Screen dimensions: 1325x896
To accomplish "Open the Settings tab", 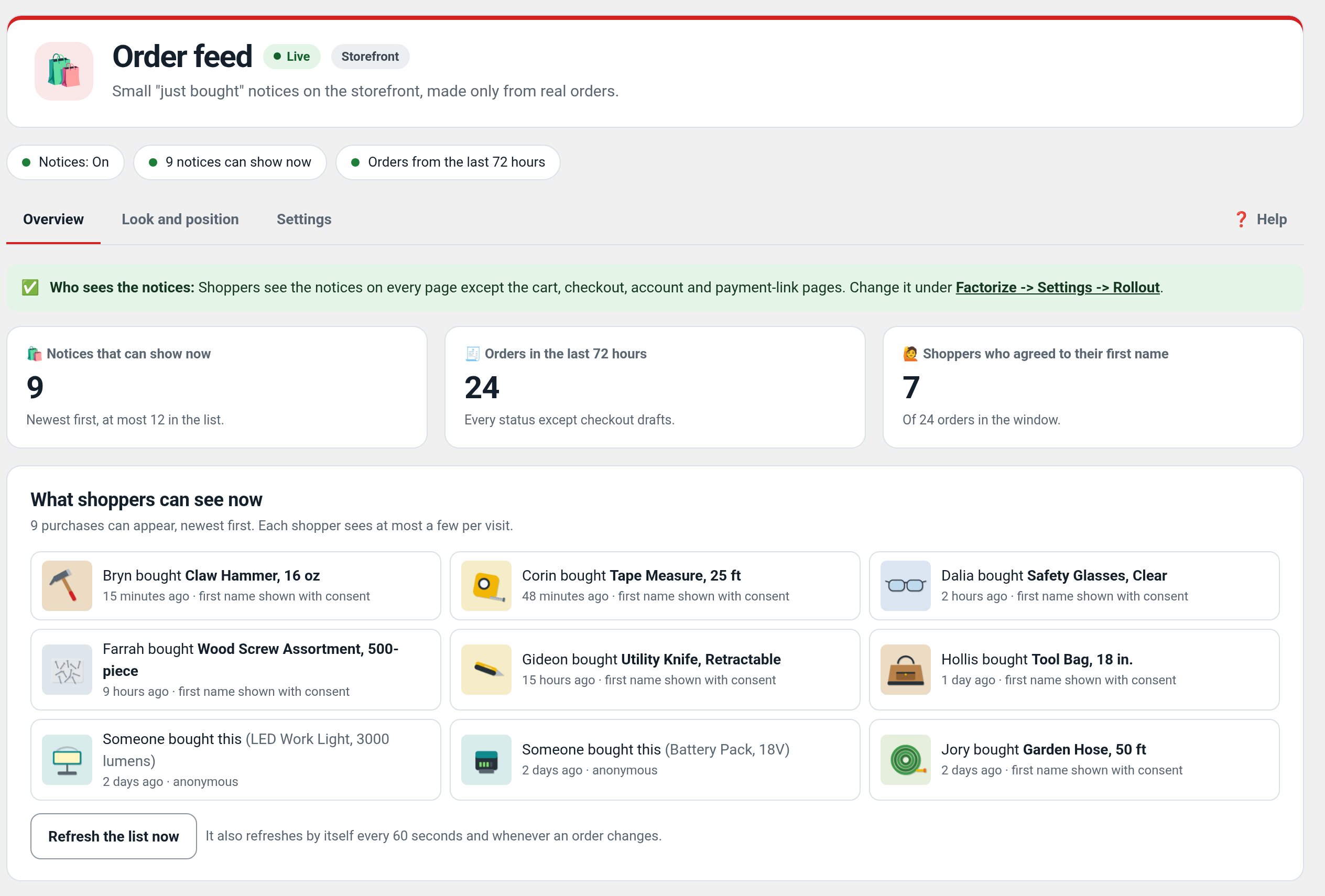I will (304, 220).
